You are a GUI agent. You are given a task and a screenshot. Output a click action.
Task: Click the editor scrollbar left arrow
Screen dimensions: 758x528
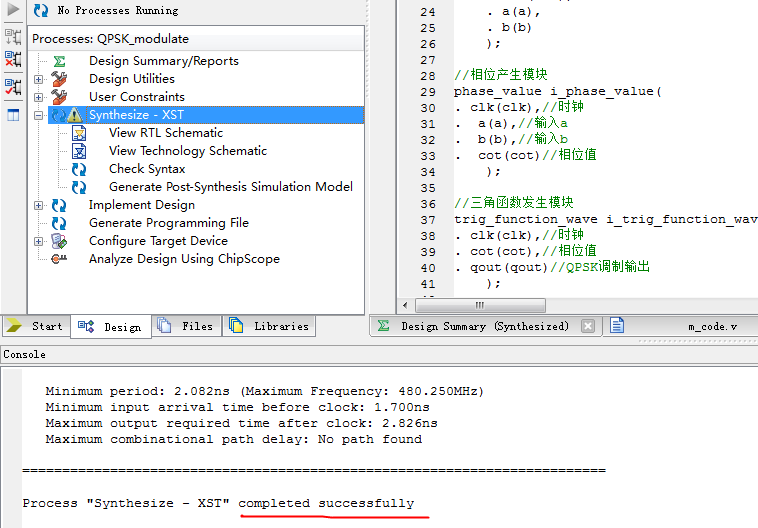(405, 306)
